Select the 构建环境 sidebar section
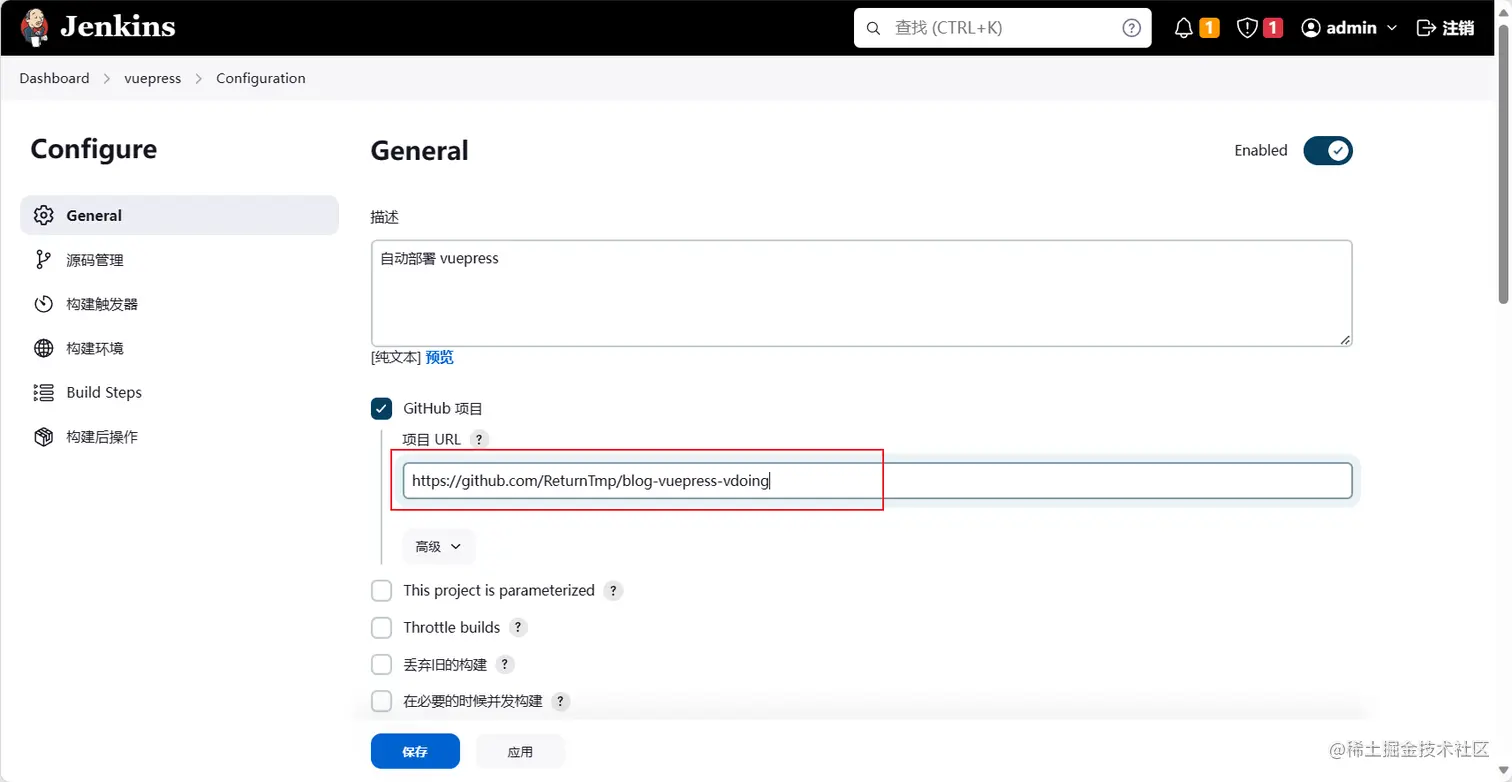 [180, 348]
